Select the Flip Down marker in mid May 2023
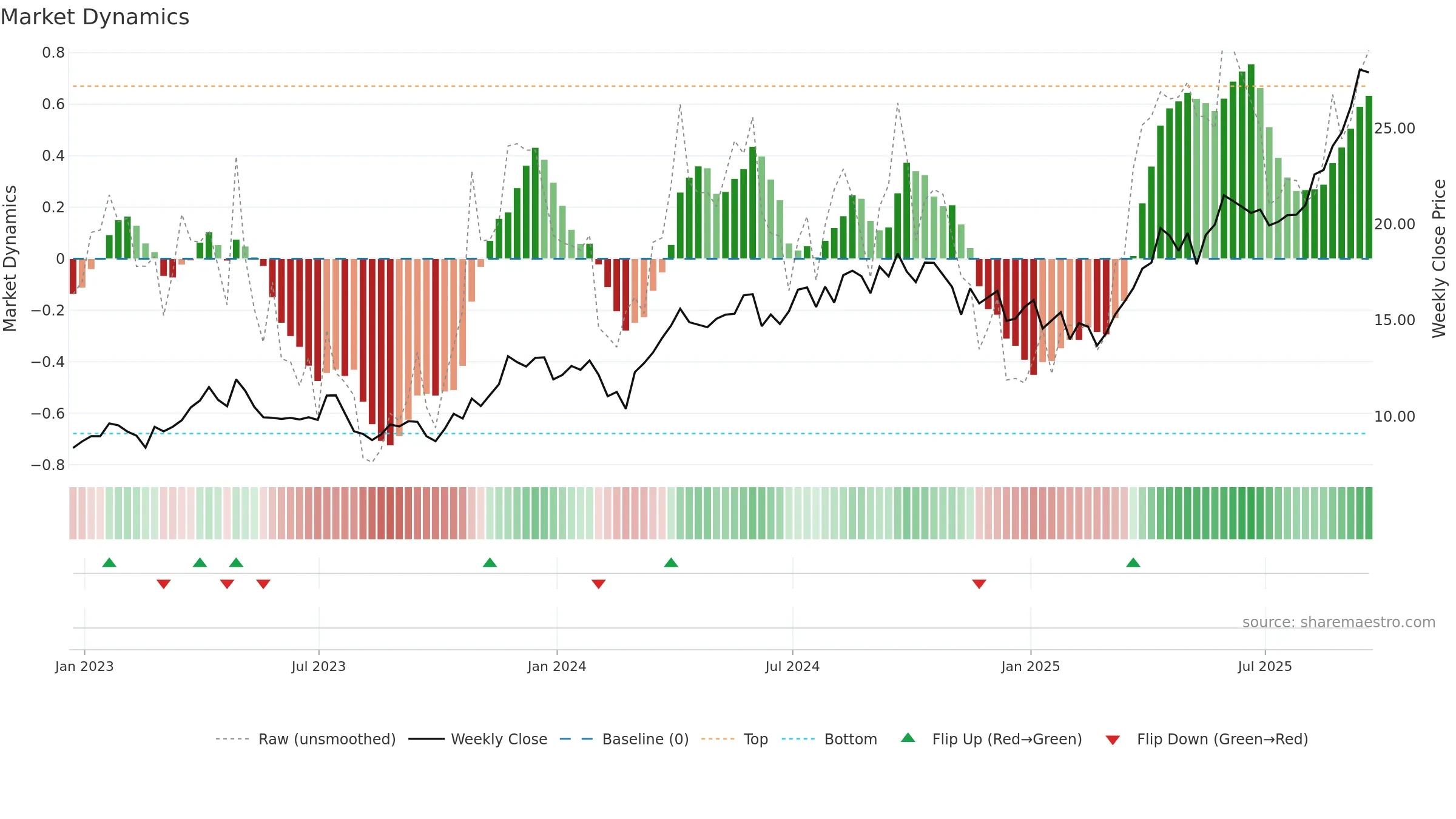 [263, 584]
